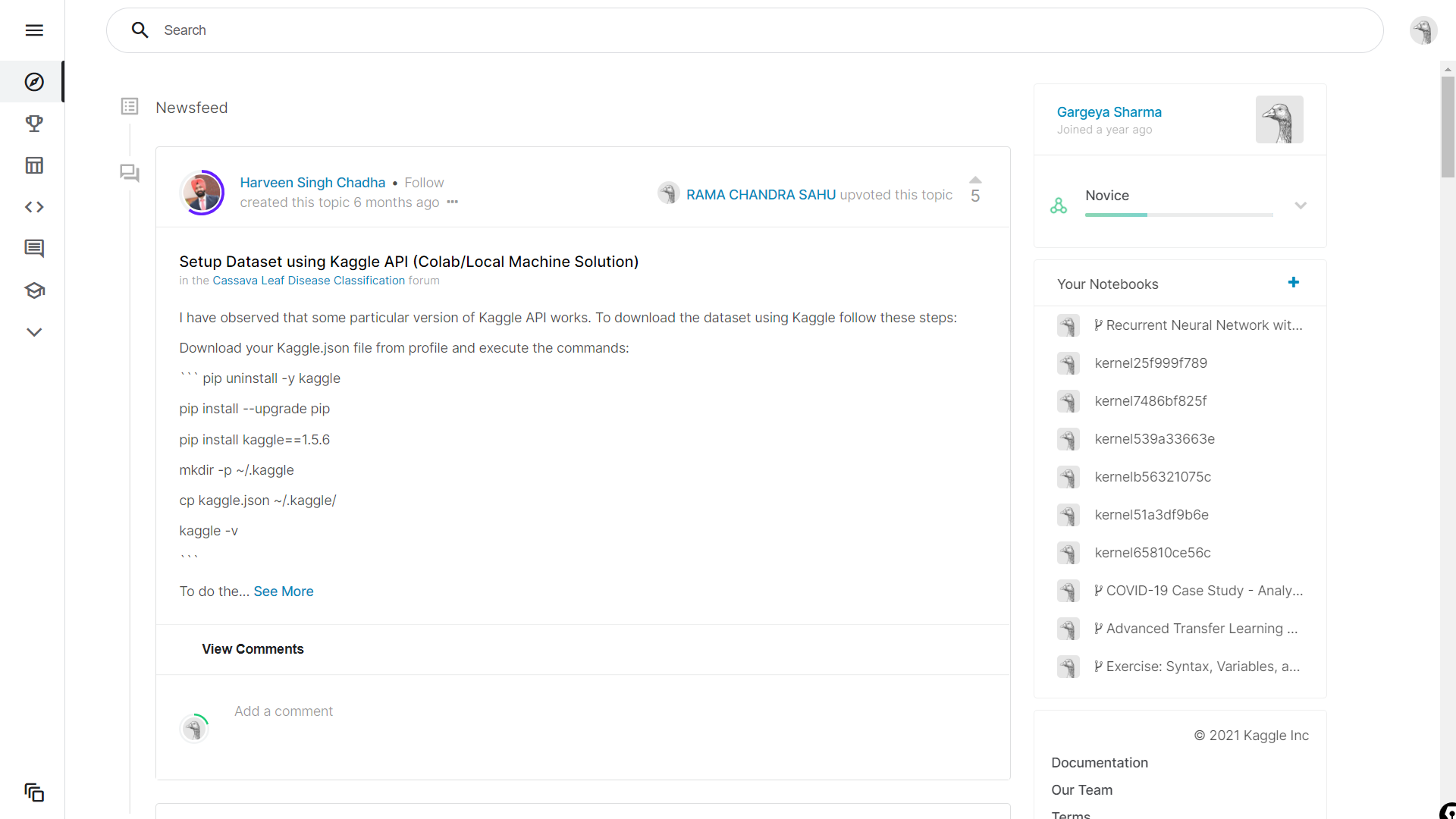Click the Novice tier icon
Image resolution: width=1456 pixels, height=819 pixels.
click(1059, 206)
